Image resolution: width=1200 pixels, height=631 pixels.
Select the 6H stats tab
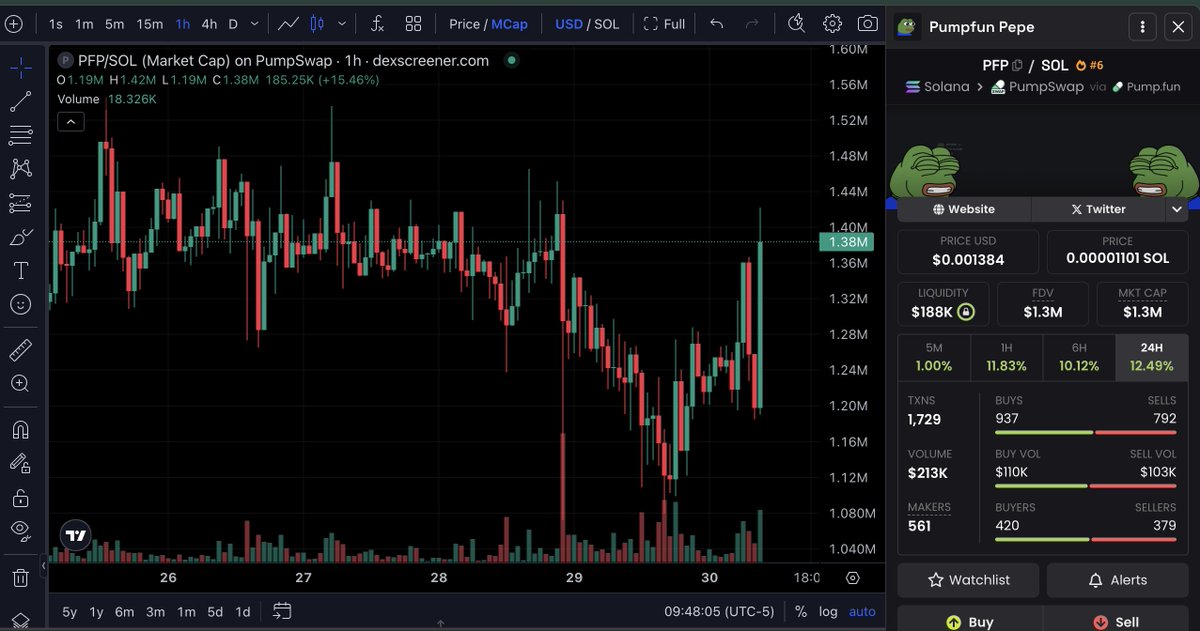pos(1079,357)
